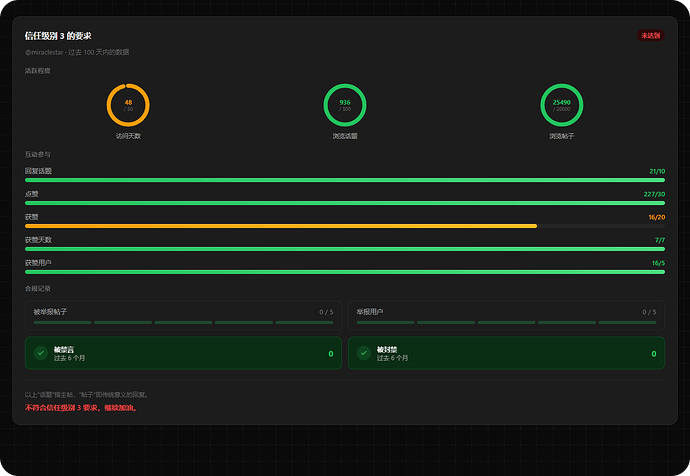Click the orange 获赞 progress bar

(x=345, y=226)
